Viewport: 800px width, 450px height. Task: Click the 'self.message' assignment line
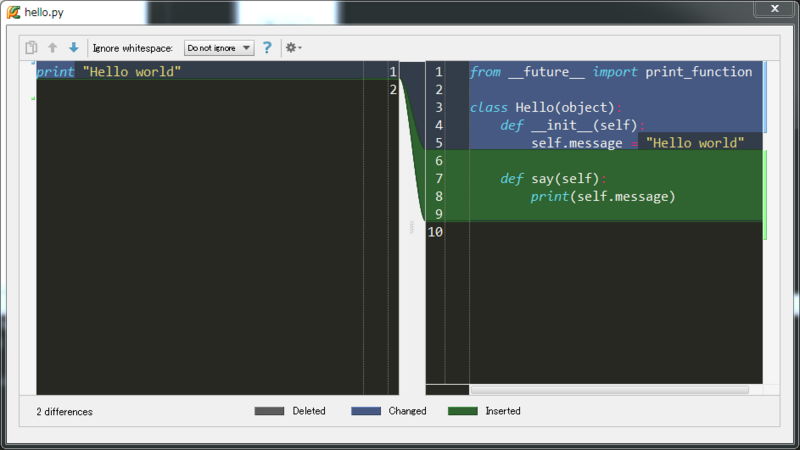(x=638, y=143)
